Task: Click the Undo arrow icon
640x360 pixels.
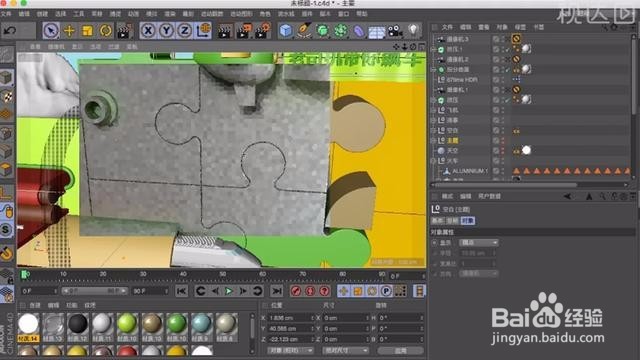Action: [x=10, y=31]
